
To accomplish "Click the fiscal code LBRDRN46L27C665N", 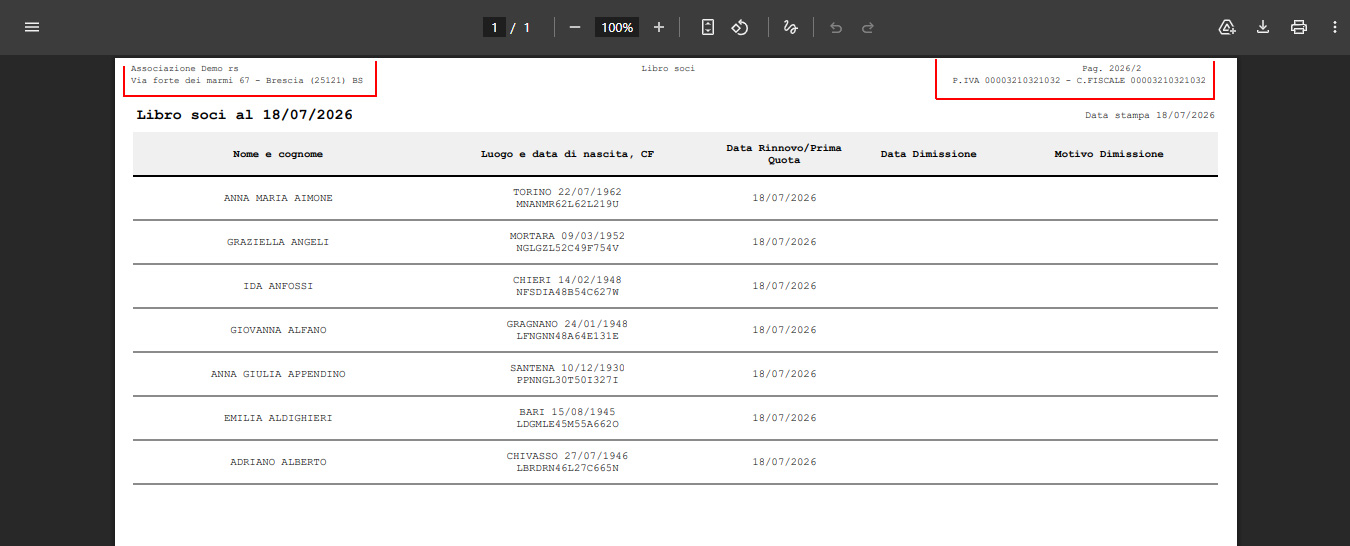I will (567, 468).
